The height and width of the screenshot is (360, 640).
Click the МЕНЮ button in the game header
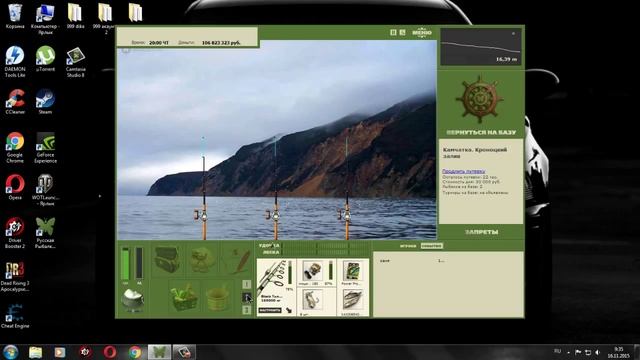click(422, 32)
